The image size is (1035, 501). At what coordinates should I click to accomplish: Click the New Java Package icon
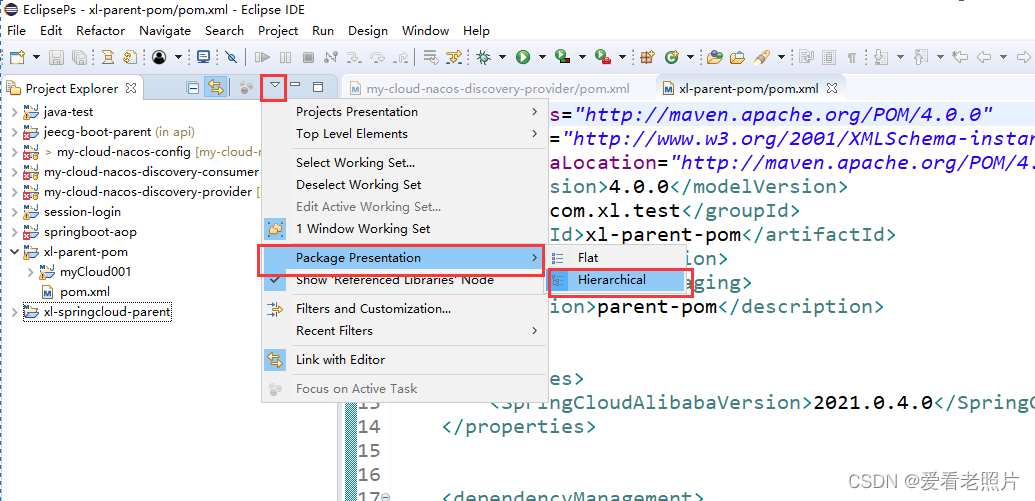[648, 57]
